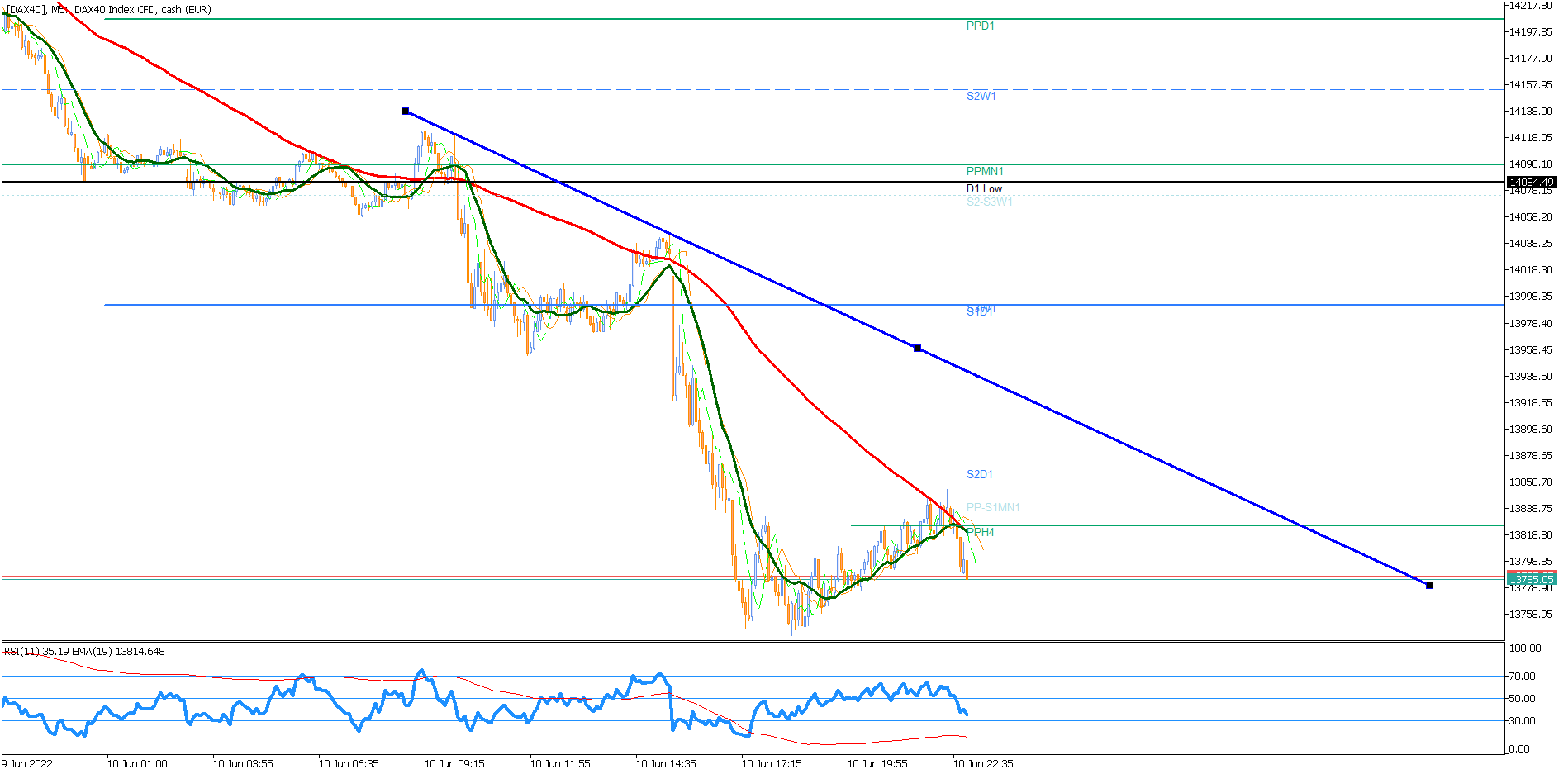The width and height of the screenshot is (1568, 774).
Task: Click the PP-S1MN1 faint level label
Action: tap(993, 508)
